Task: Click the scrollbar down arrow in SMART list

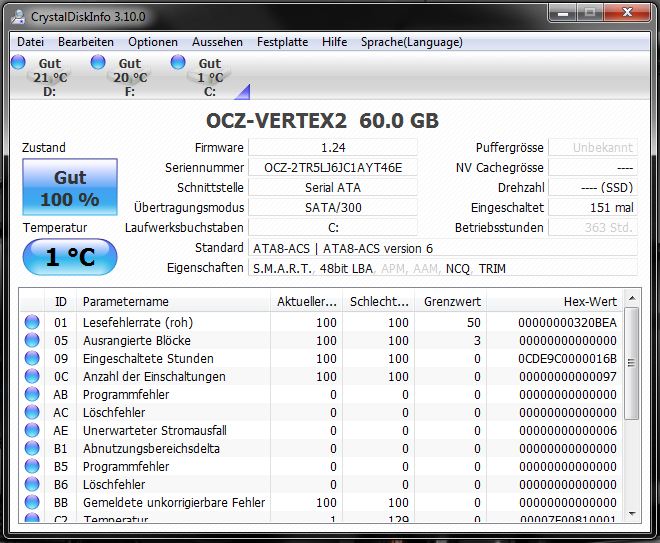Action: point(632,514)
